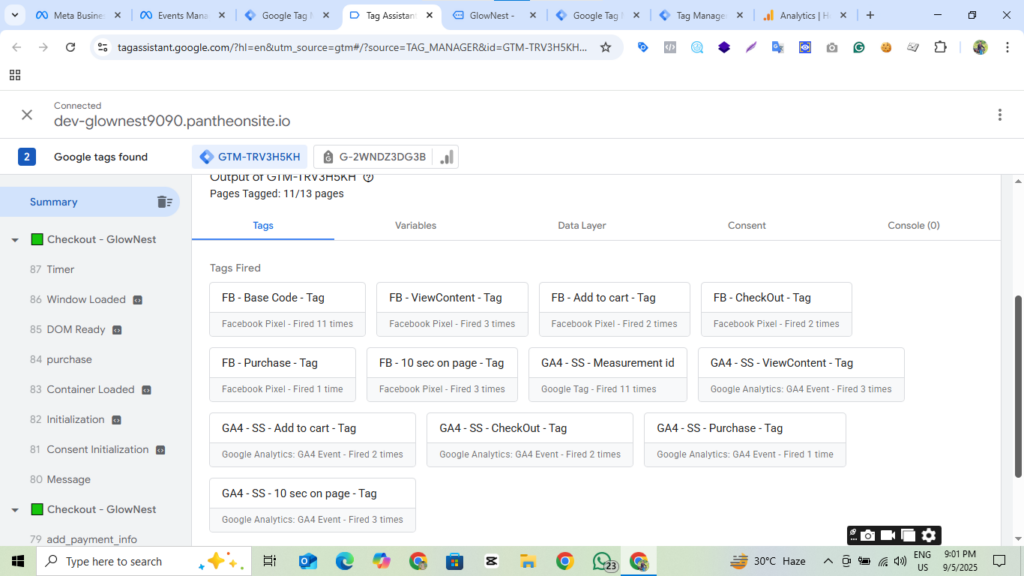Screen dimensions: 1024x576
Task: Open the FB - Purchase - Tag card
Action: (282, 375)
